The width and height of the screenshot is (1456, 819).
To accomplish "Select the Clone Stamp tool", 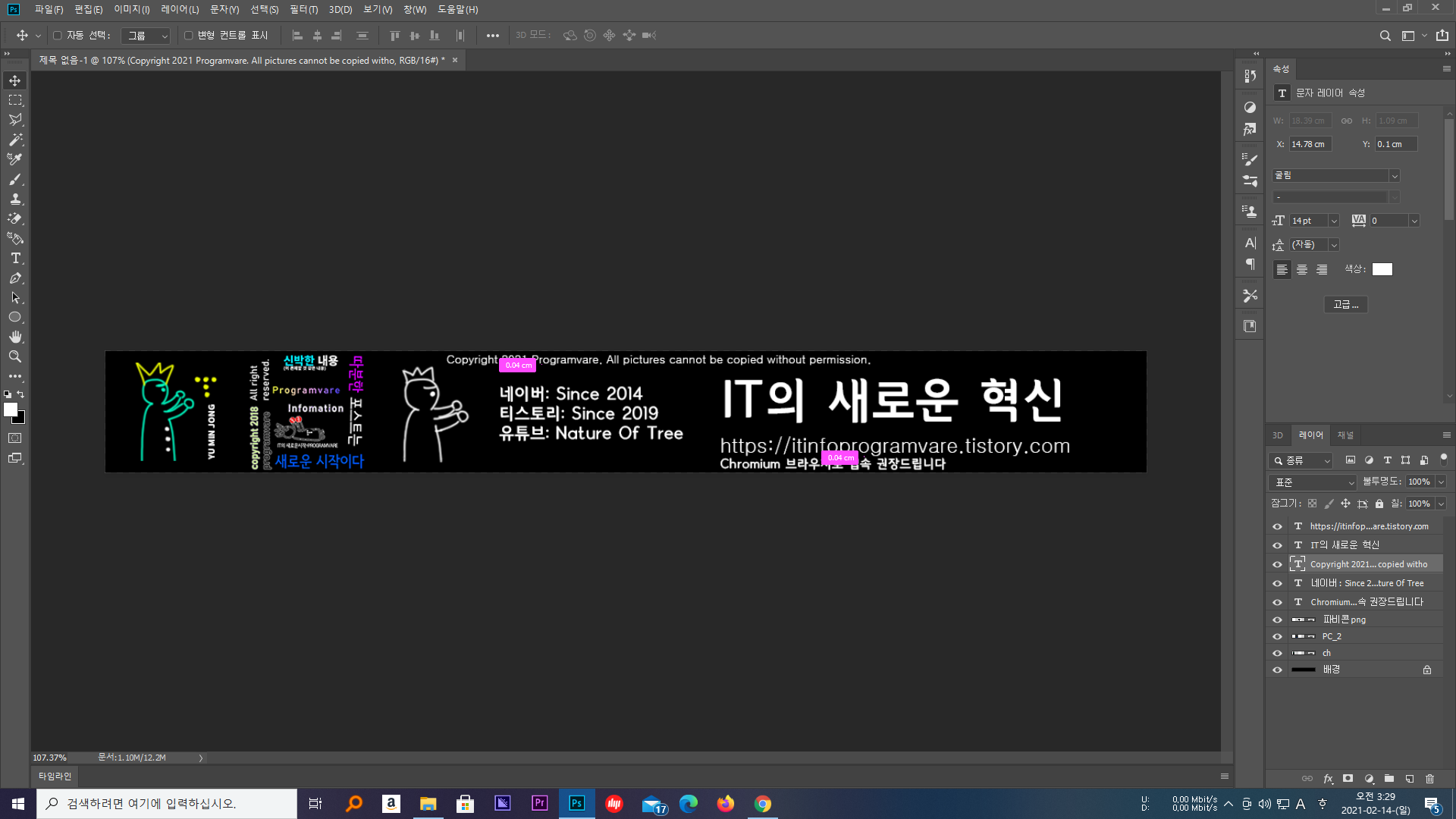I will [x=15, y=199].
